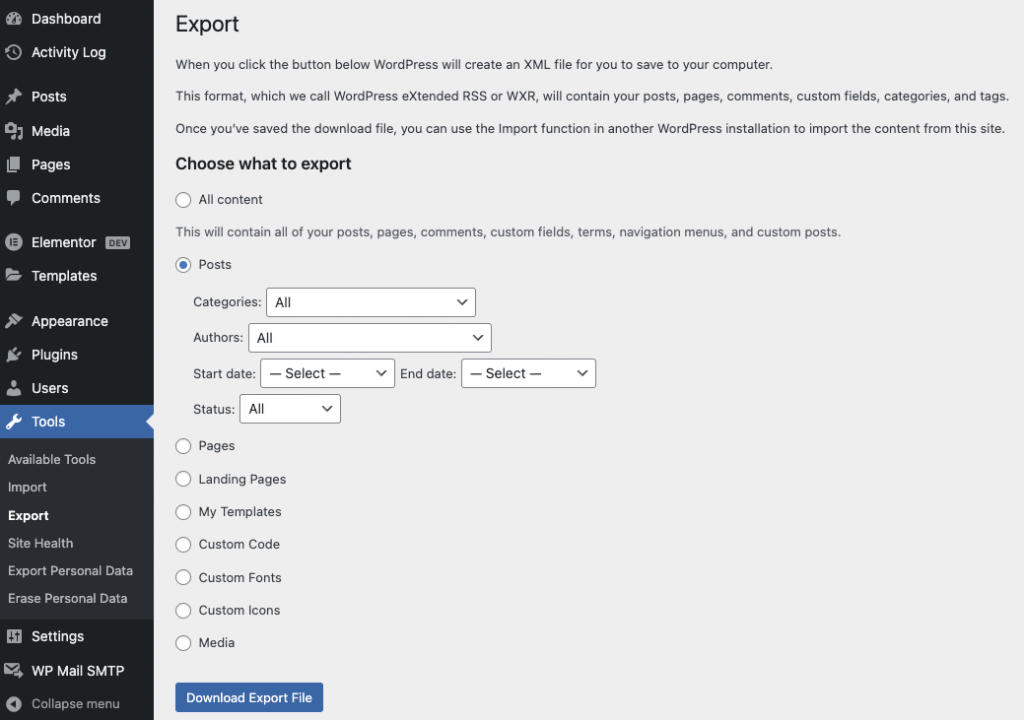Choose the Pages export radio option
Screen dimensions: 1024x720
pos(183,446)
